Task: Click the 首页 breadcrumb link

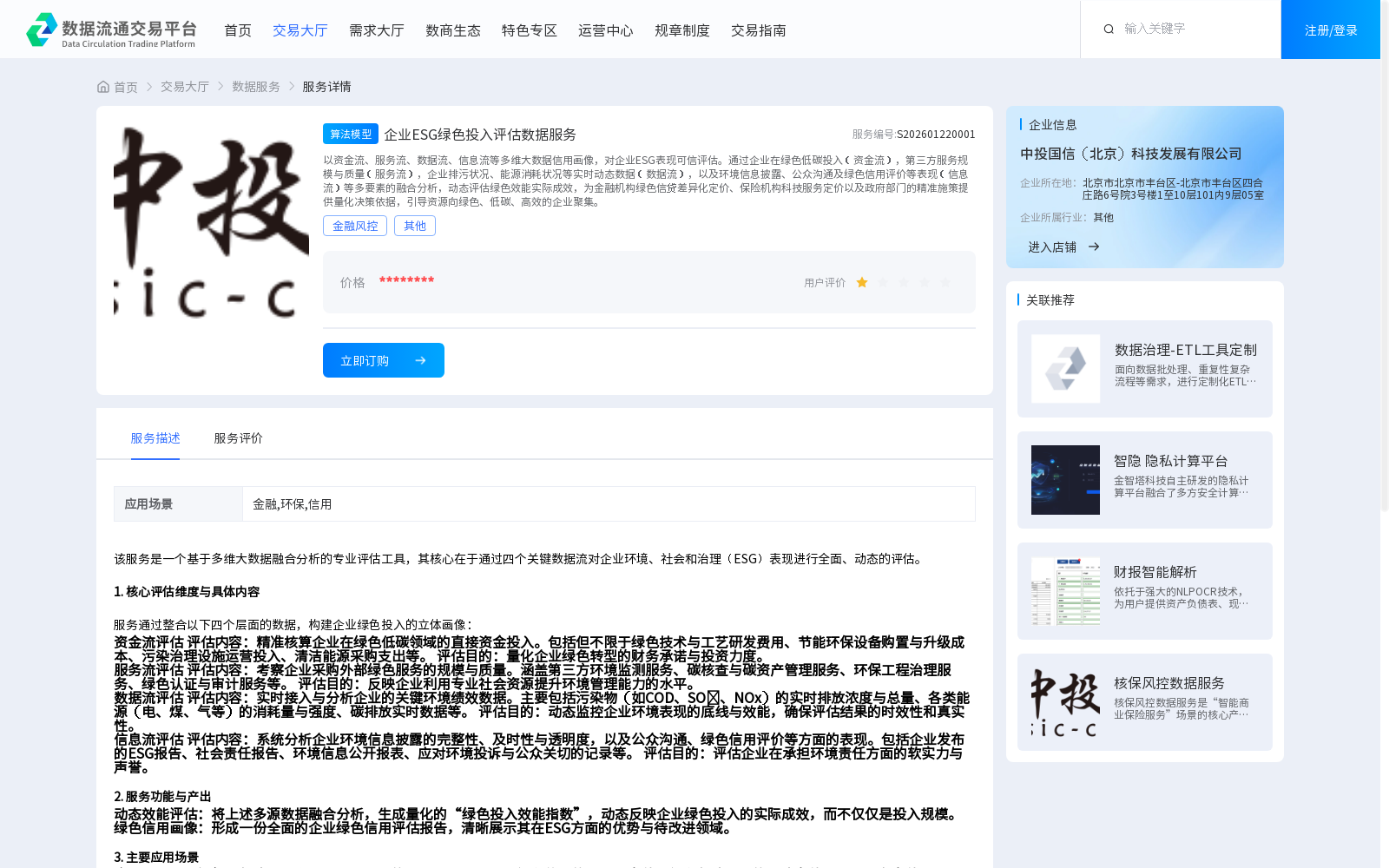Action: pos(126,87)
